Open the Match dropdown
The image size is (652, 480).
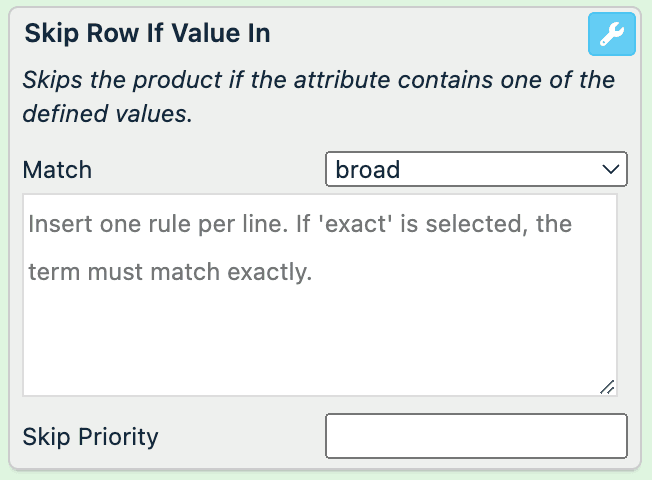(476, 170)
